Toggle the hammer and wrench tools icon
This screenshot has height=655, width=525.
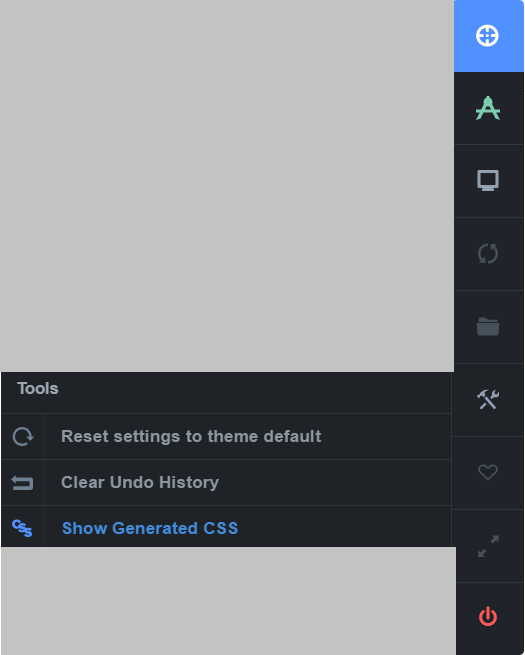tap(488, 399)
